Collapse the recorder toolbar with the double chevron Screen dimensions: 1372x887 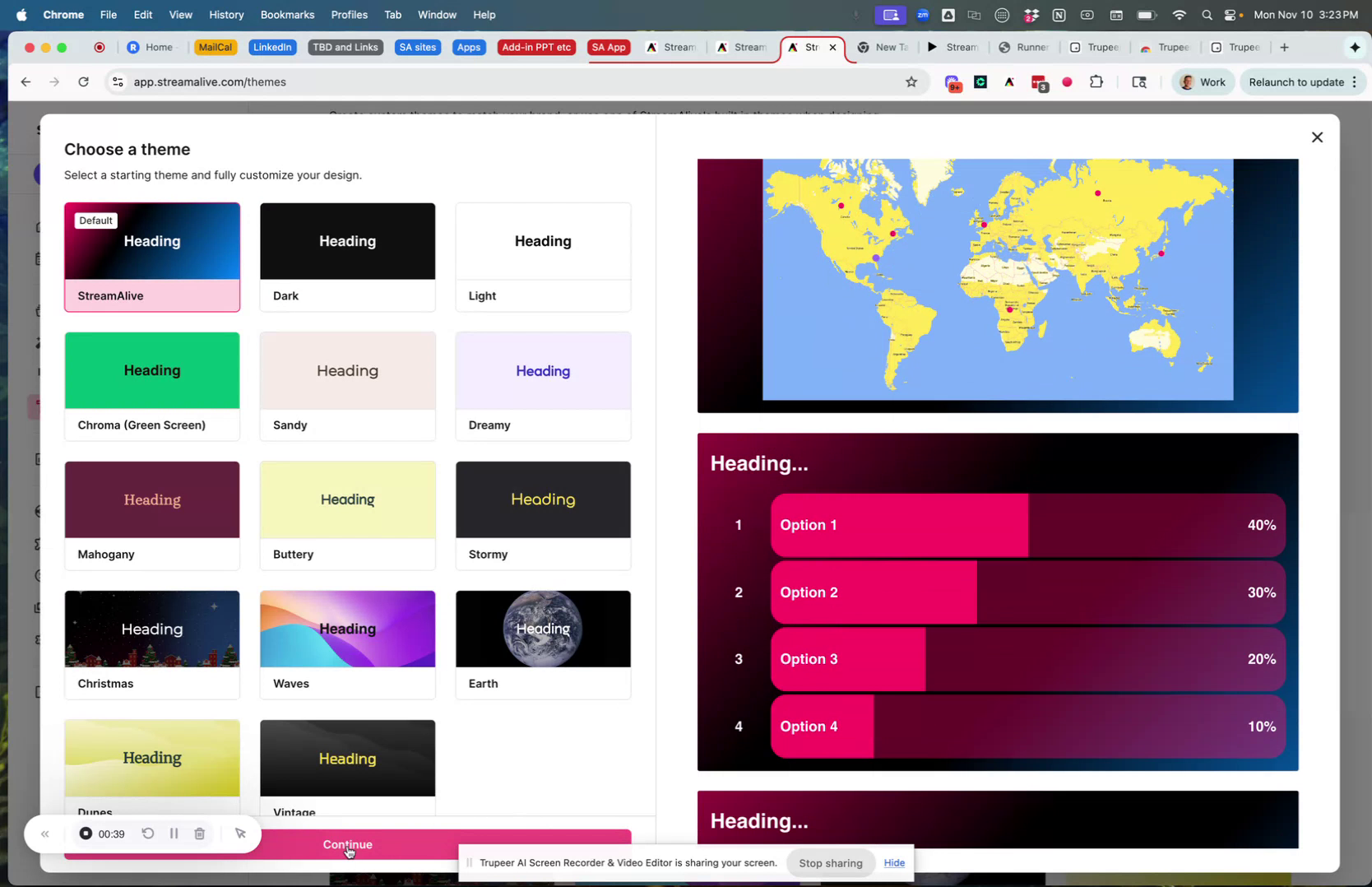45,834
